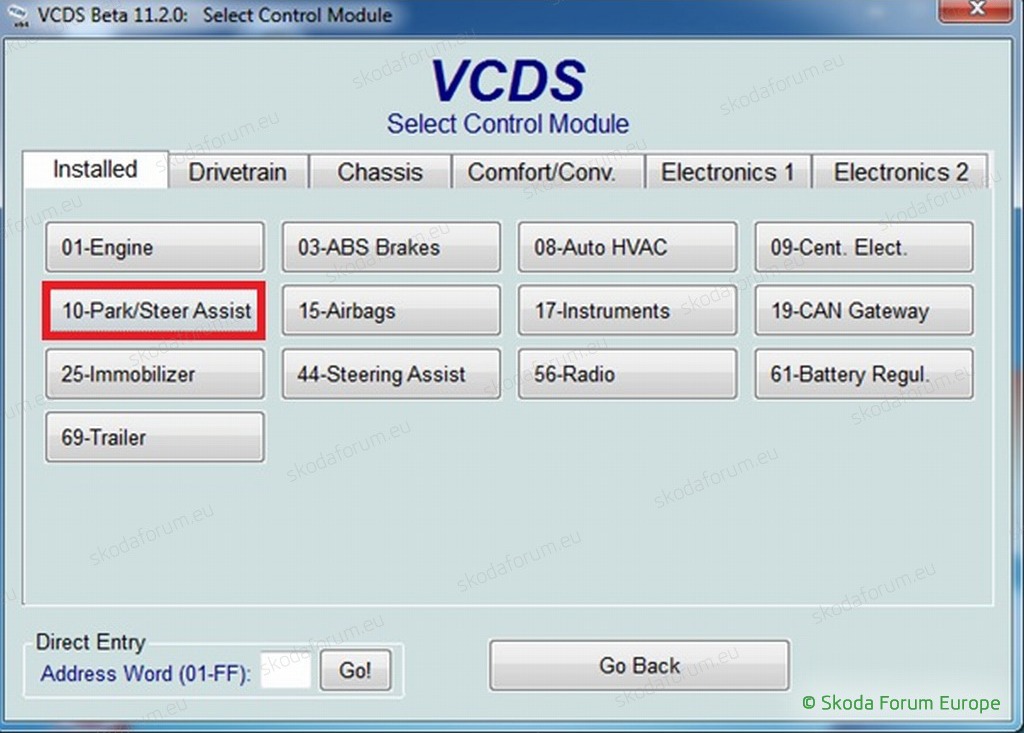Switch to the Electronics 2 tab
1024x733 pixels.
(x=901, y=172)
